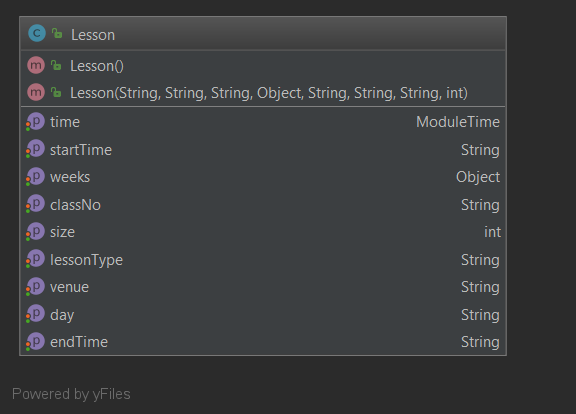Select the size property row
The width and height of the screenshot is (576, 414).
[x=263, y=232]
